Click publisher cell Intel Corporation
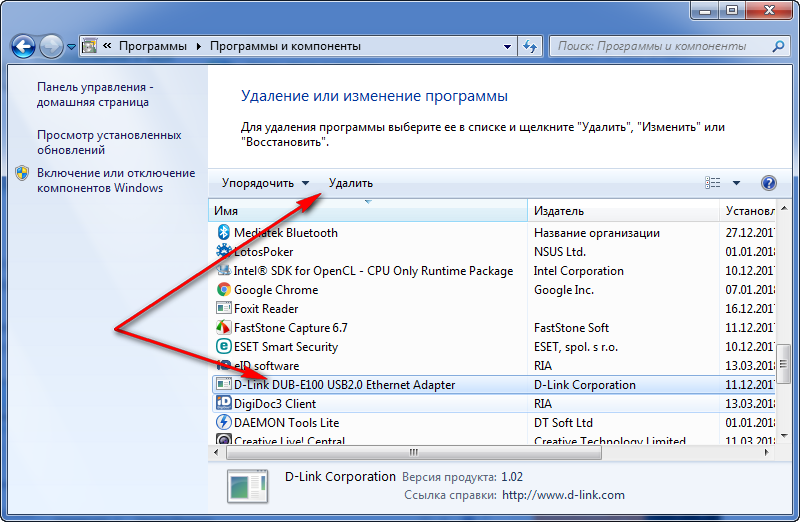The width and height of the screenshot is (800, 522). pyautogui.click(x=579, y=270)
